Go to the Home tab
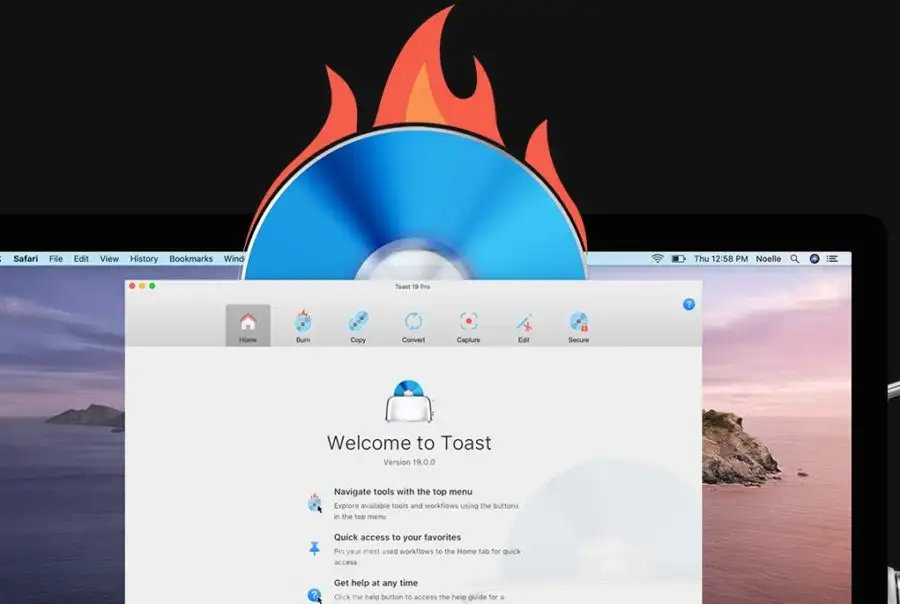The height and width of the screenshot is (604, 900). tap(248, 325)
